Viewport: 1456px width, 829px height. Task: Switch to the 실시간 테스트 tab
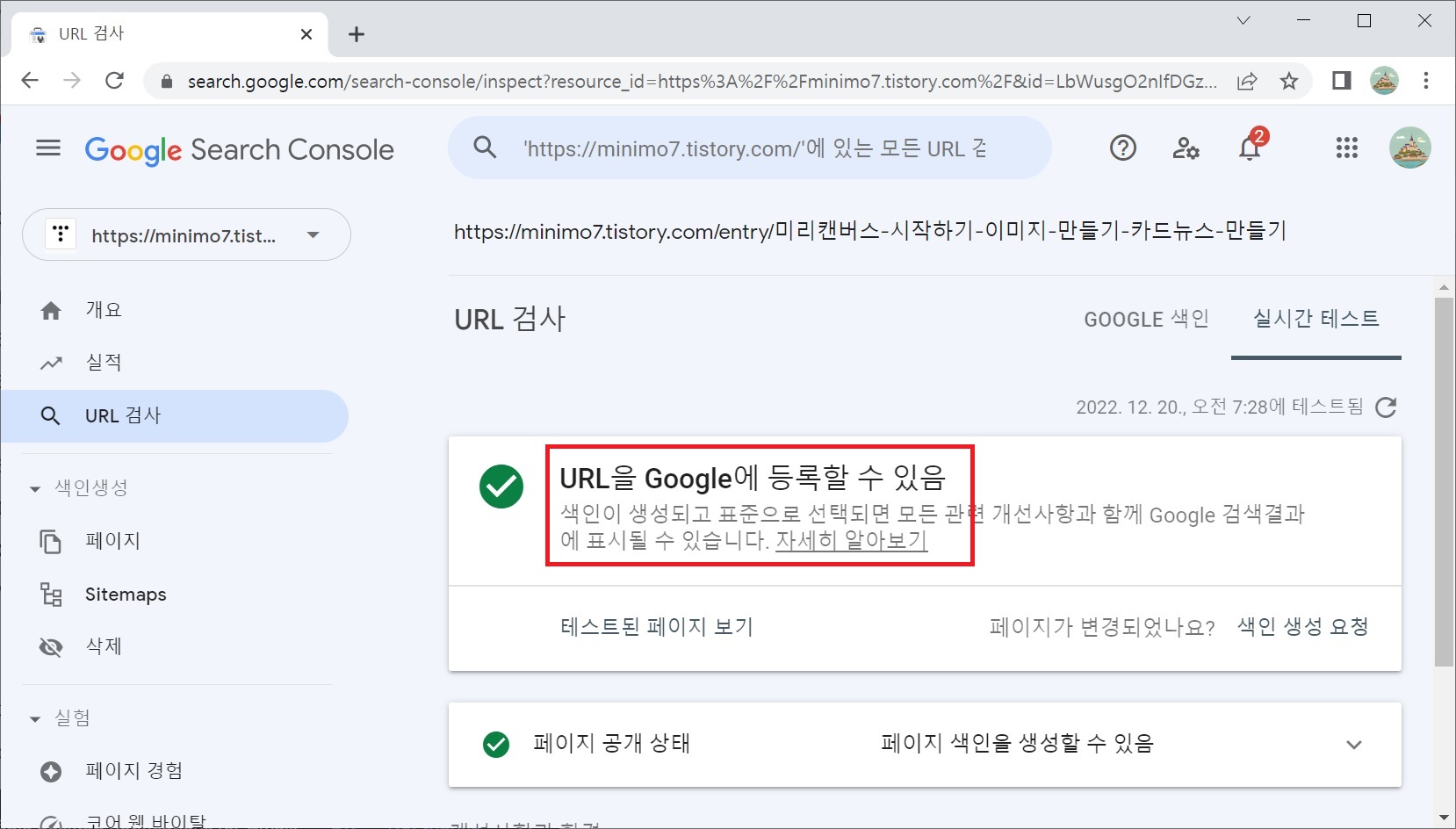[1315, 319]
